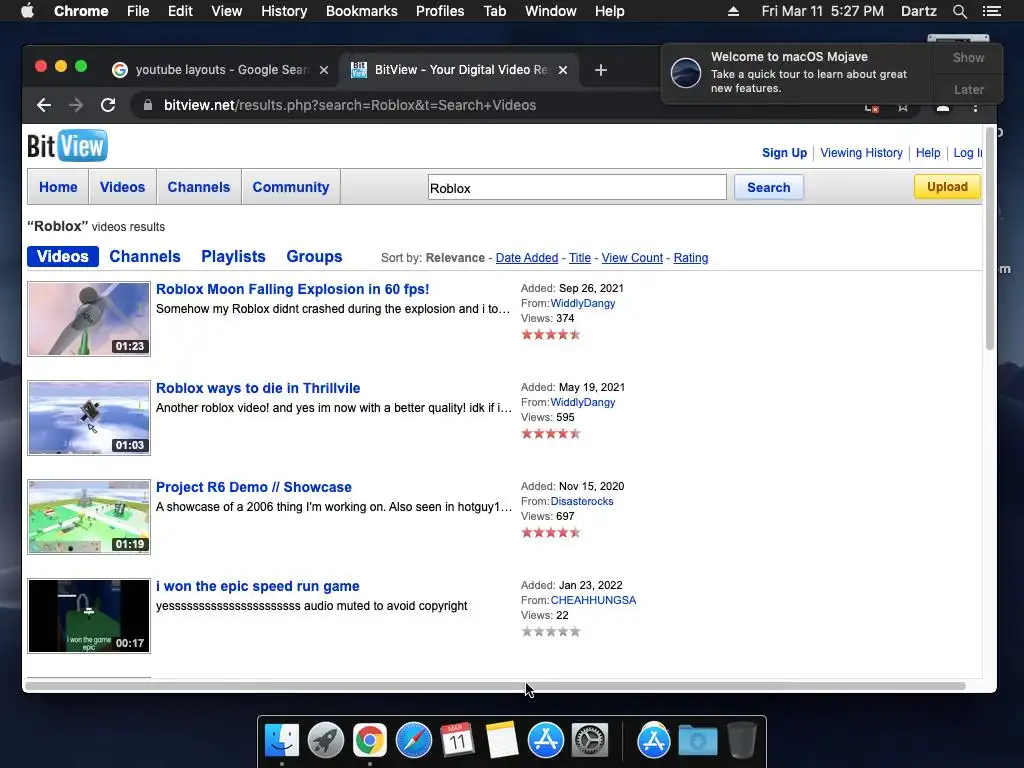1024x768 pixels.
Task: Switch to youtube layouts Google Search tab
Action: pyautogui.click(x=221, y=70)
